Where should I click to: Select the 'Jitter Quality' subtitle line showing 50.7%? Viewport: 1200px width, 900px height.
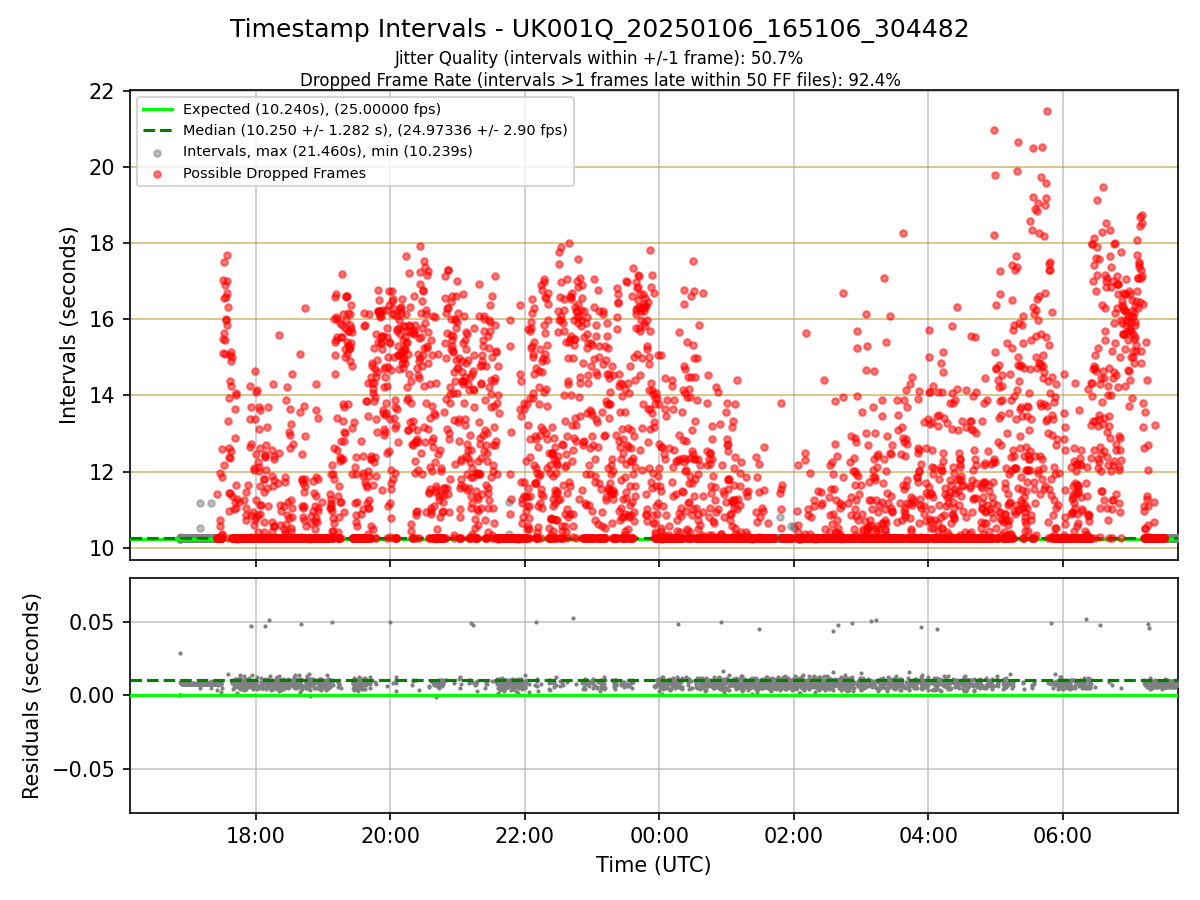(x=600, y=58)
